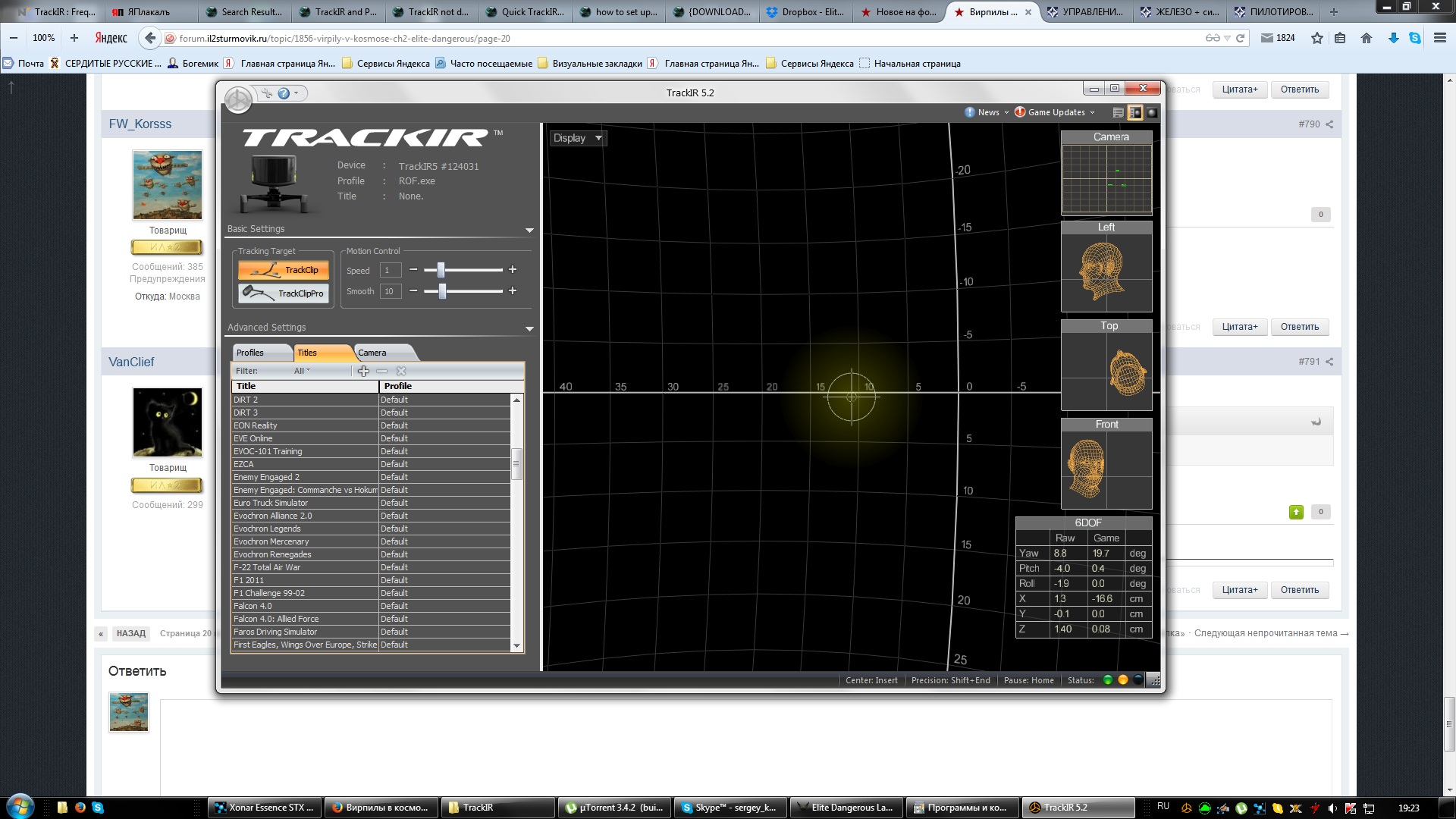The height and width of the screenshot is (819, 1456).
Task: Click the Цитата+ button on post #790
Action: [1240, 327]
